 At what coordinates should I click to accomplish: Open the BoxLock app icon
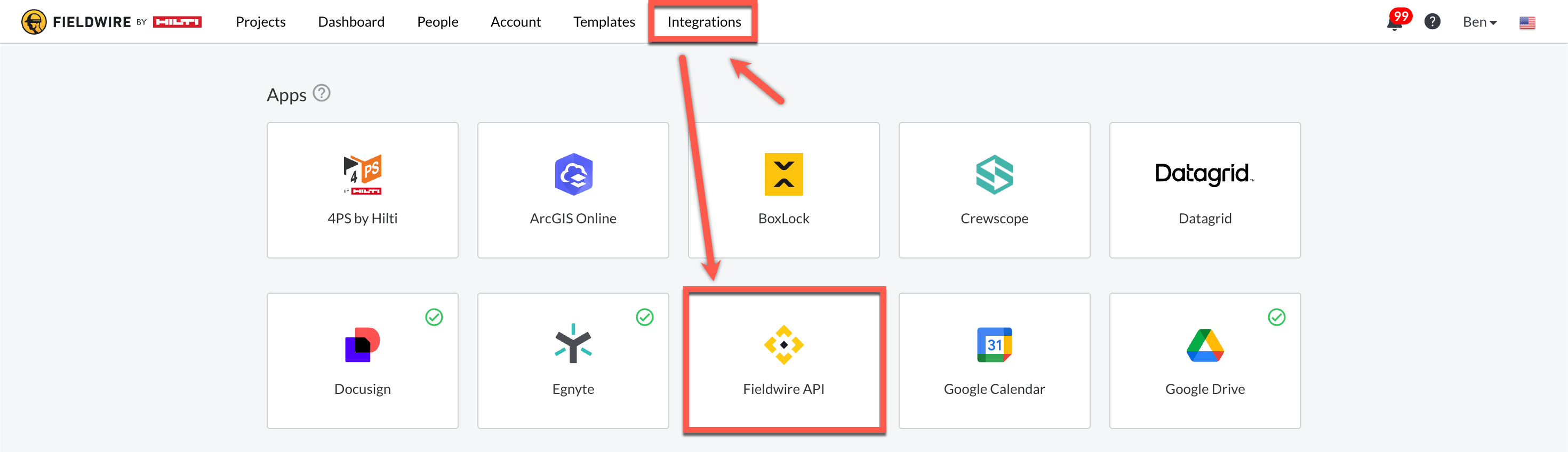(783, 175)
